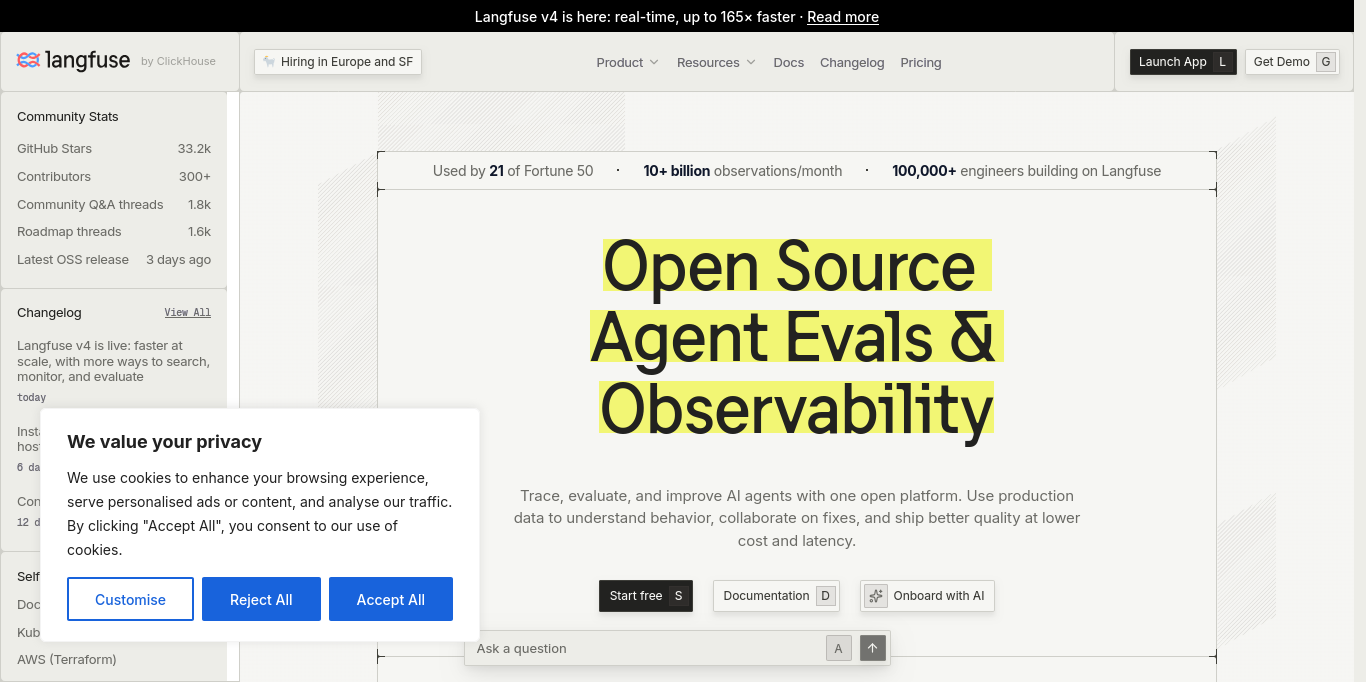The width and height of the screenshot is (1366, 682).
Task: Click '10+ billion observations/month' text
Action: click(743, 171)
